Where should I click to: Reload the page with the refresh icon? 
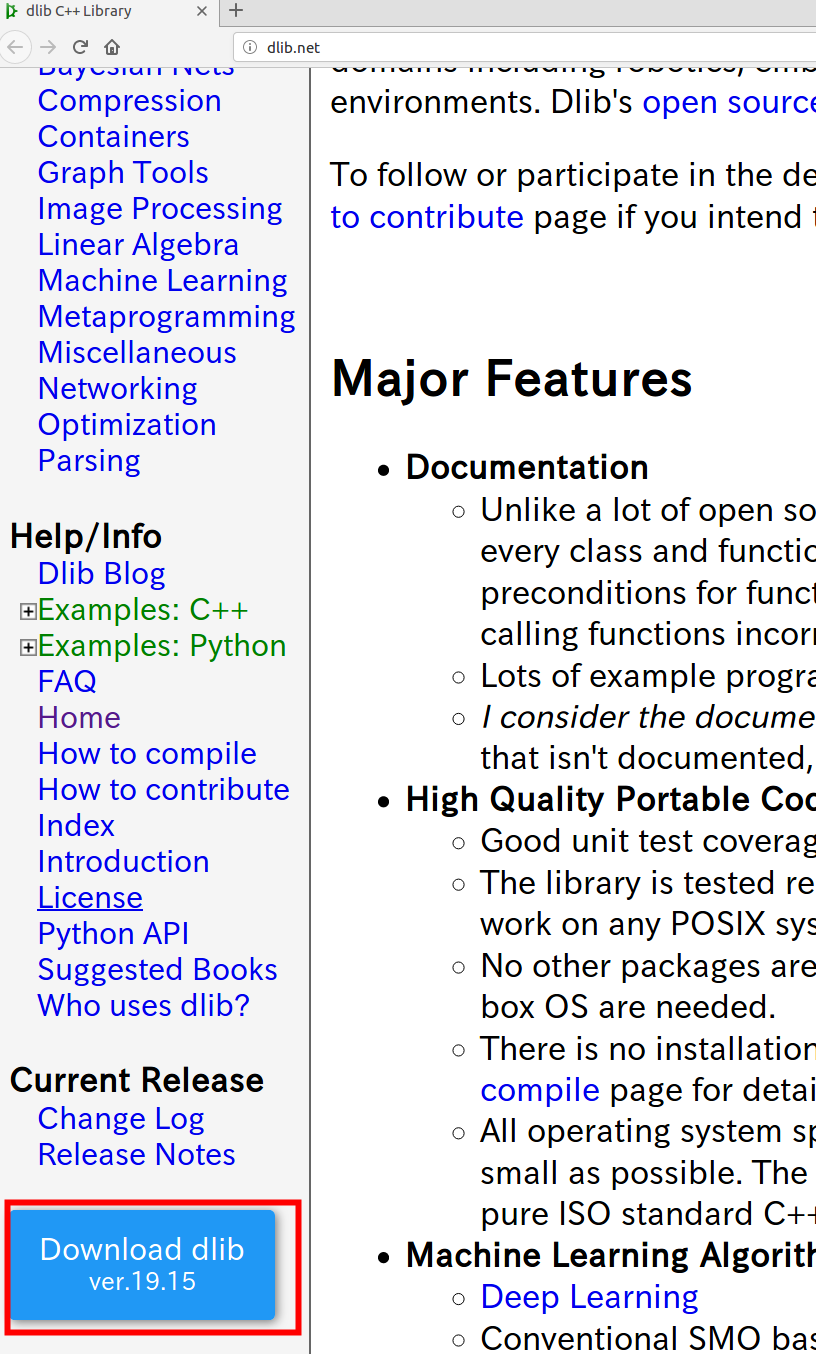(x=81, y=47)
